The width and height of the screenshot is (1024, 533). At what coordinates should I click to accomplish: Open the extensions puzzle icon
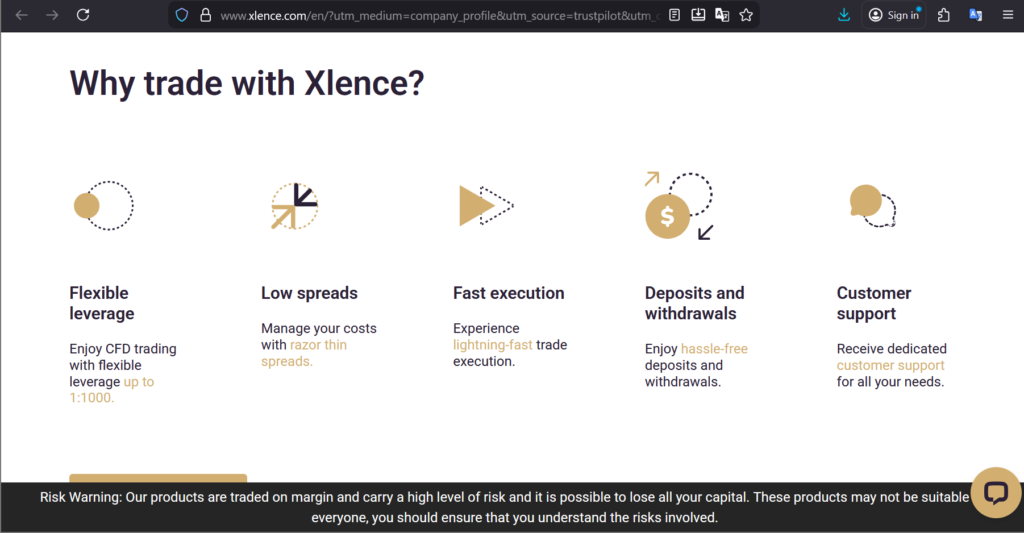(943, 15)
